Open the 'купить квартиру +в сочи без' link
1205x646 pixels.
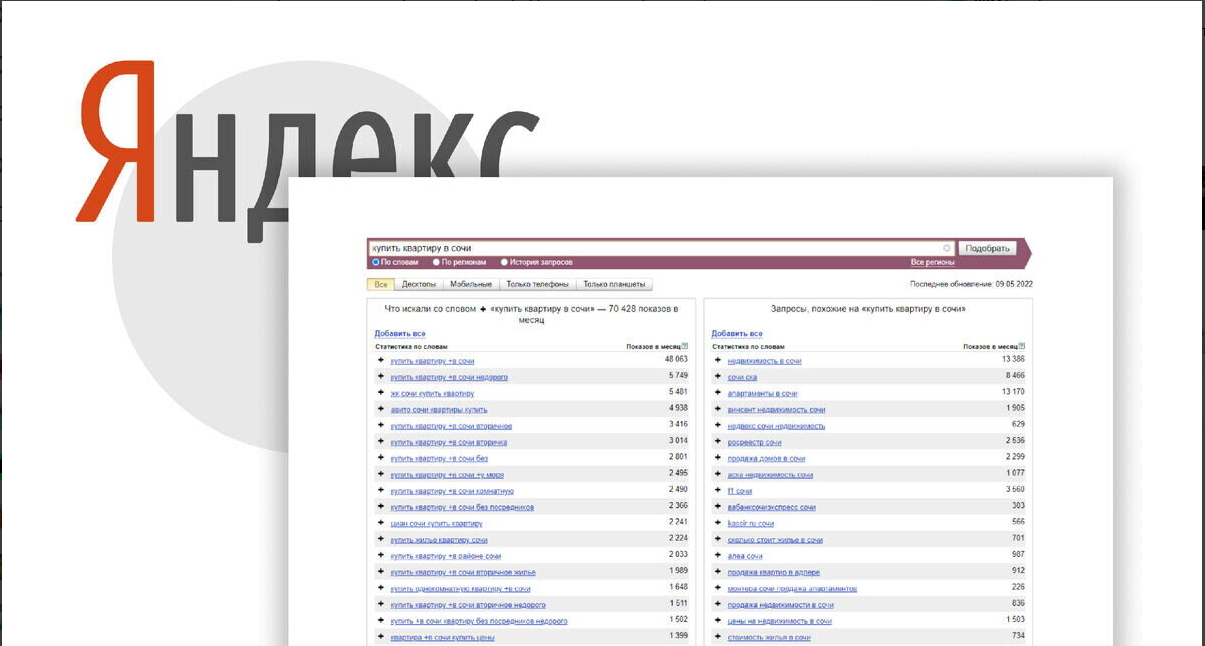[439, 458]
